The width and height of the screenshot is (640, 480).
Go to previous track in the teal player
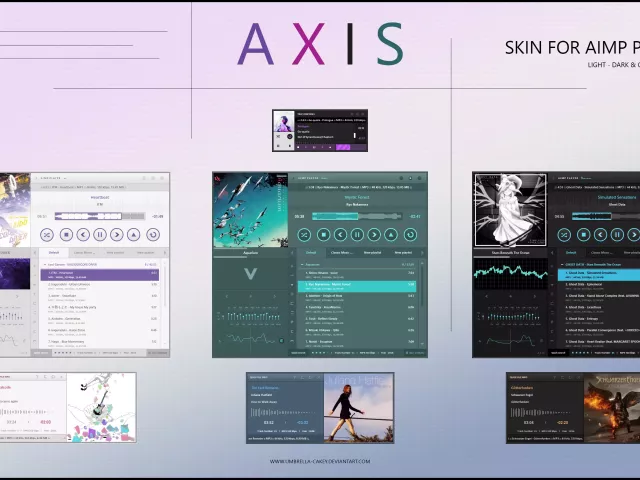pos(340,235)
